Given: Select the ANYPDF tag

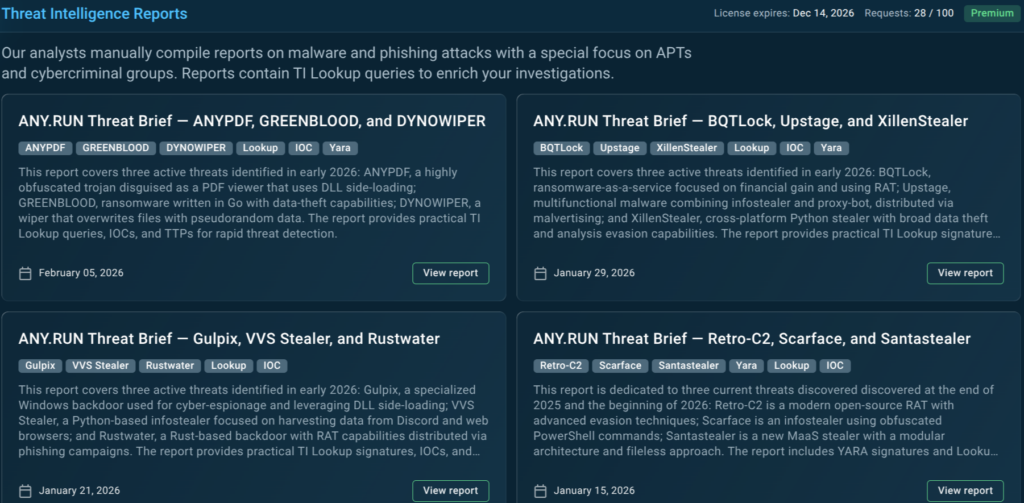Looking at the screenshot, I should click(44, 148).
